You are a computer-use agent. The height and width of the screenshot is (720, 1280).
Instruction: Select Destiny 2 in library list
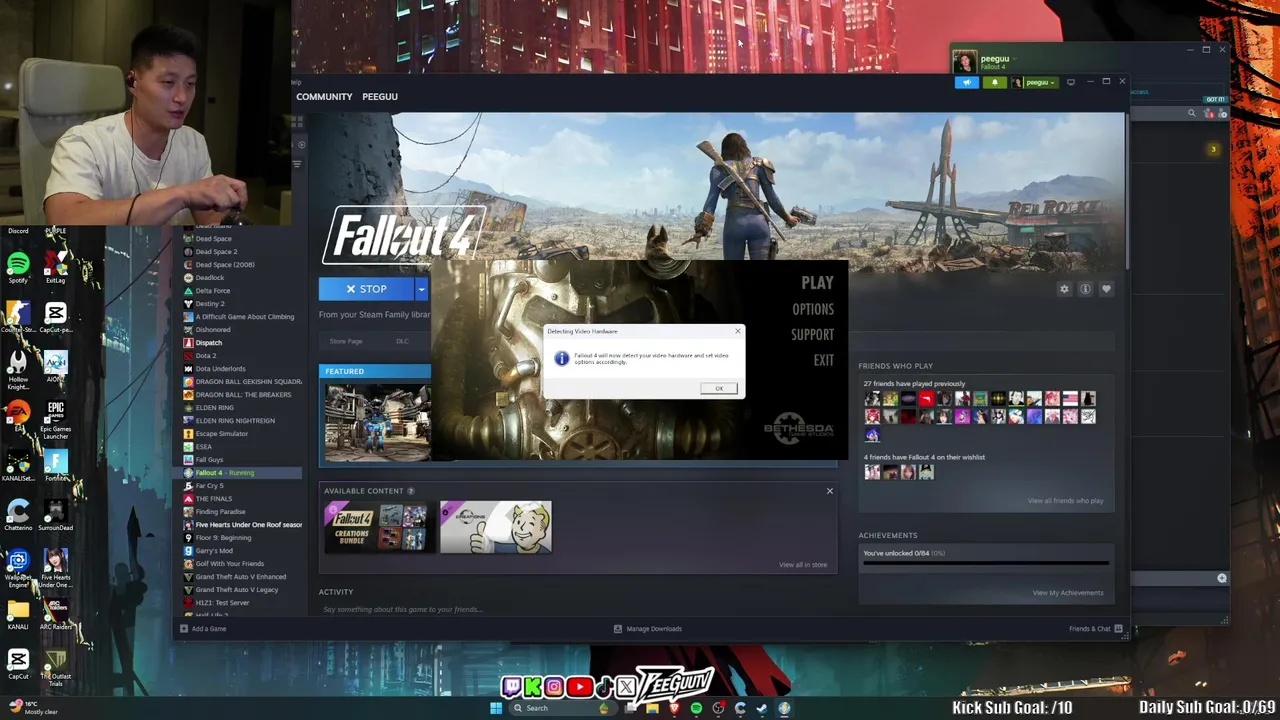coord(209,304)
